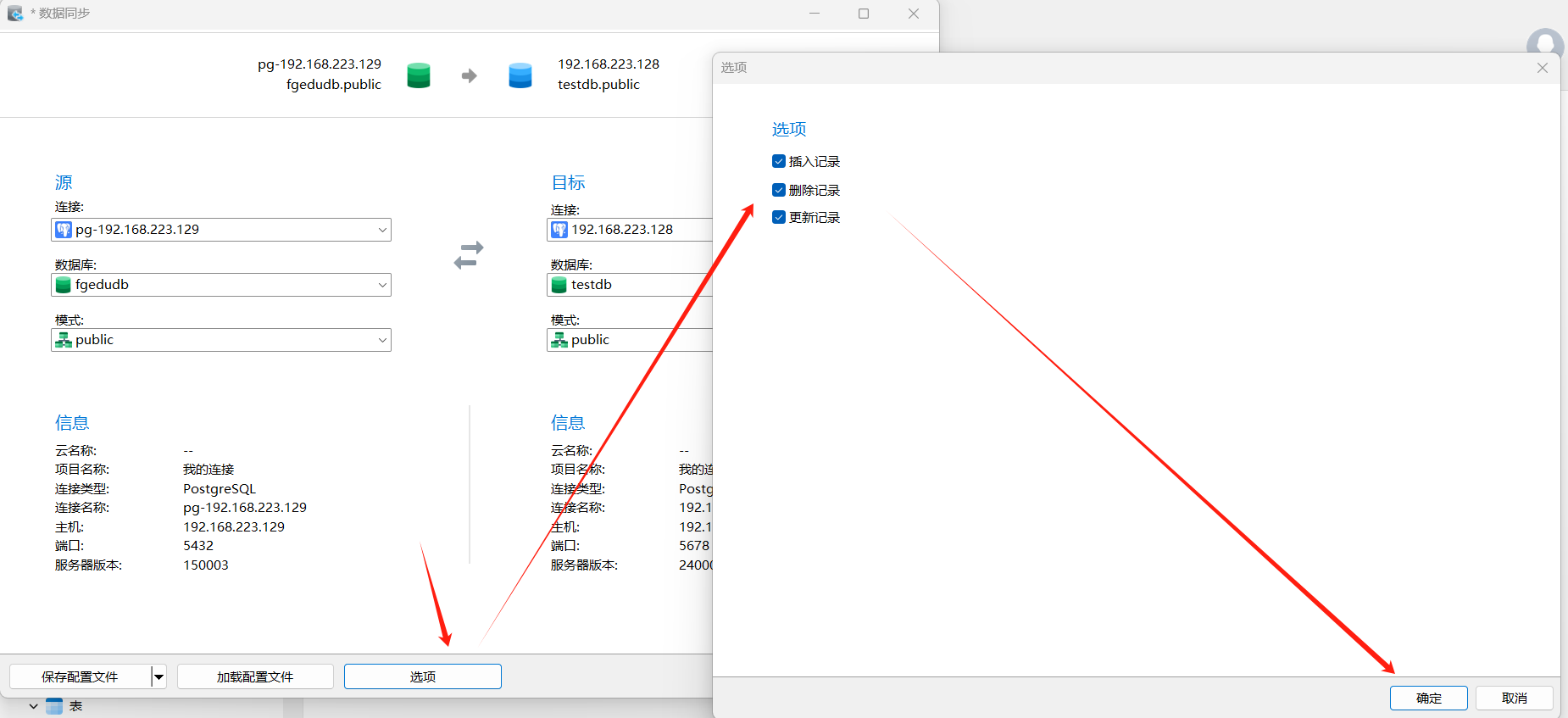
Task: Click the green source database icon
Action: (x=419, y=75)
